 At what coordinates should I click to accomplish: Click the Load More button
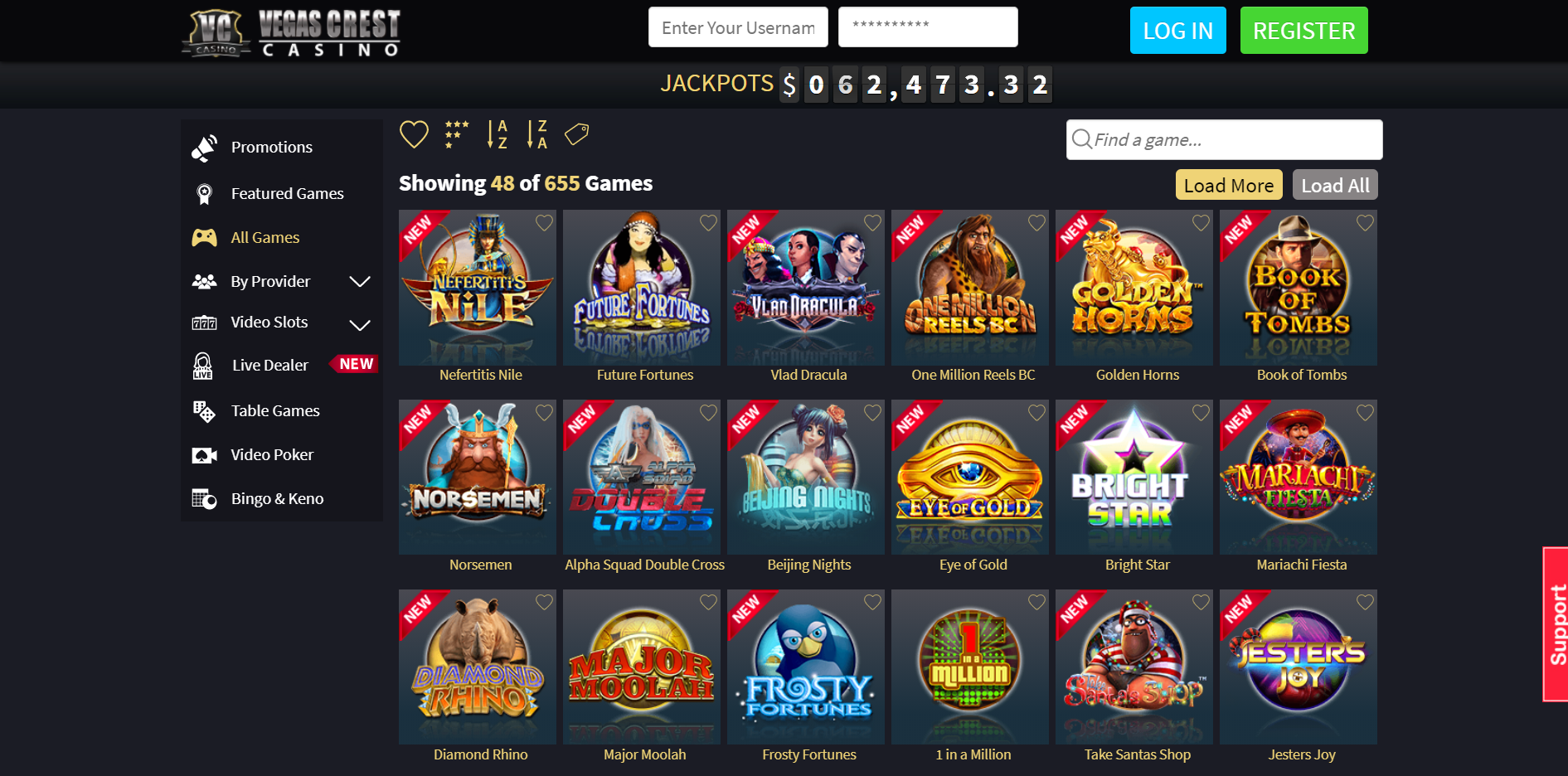(x=1229, y=185)
